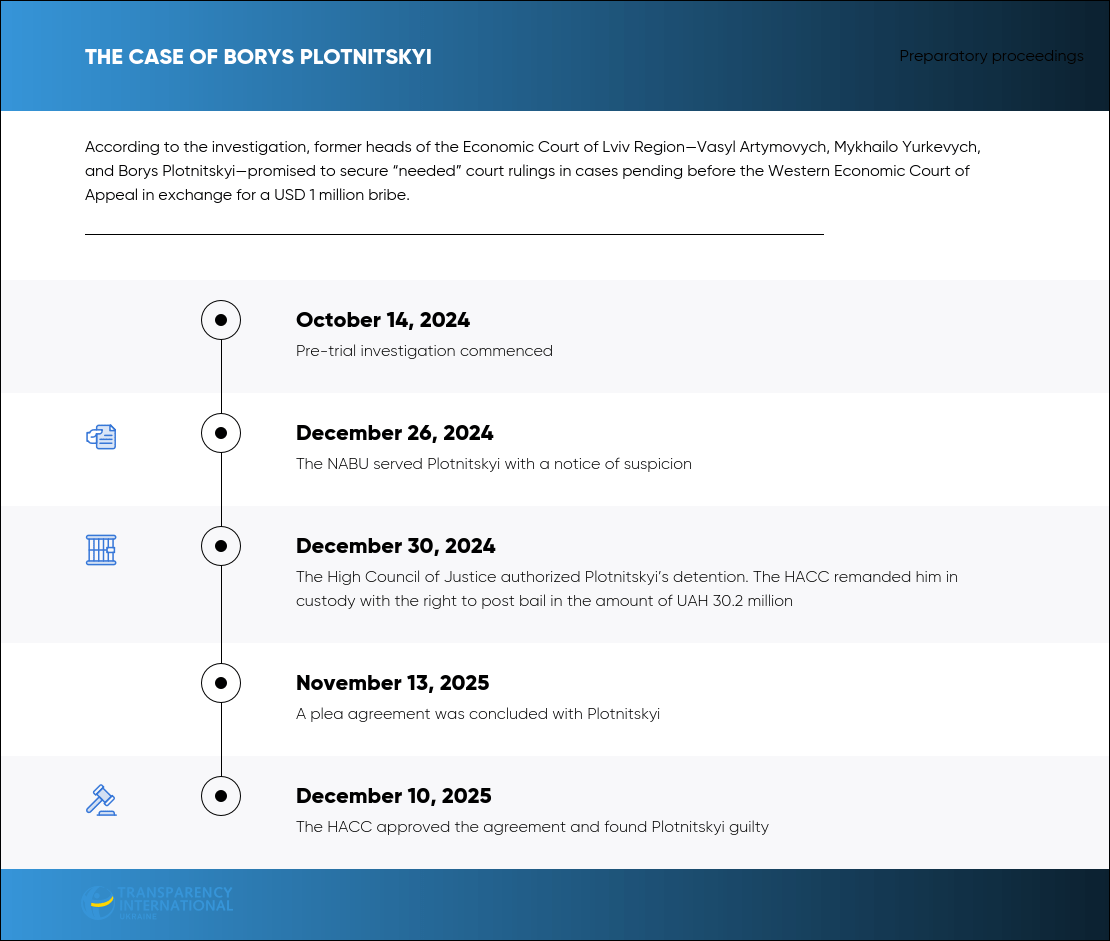The width and height of the screenshot is (1110, 941).
Task: Select the December 10, 2025 timeline marker
Action: 221,796
